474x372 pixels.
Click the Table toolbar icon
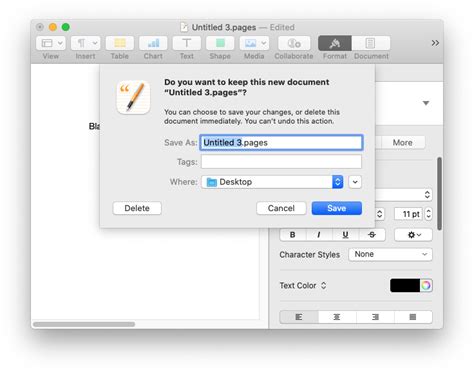120,43
